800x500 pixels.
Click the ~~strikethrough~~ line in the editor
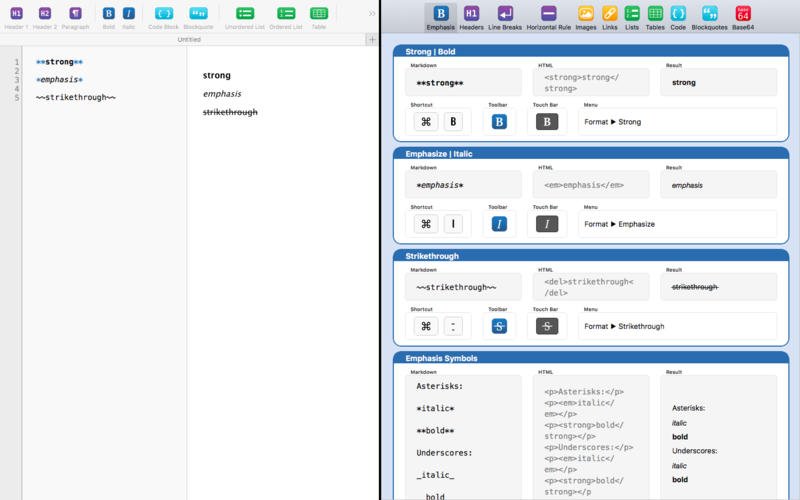pyautogui.click(x=76, y=97)
